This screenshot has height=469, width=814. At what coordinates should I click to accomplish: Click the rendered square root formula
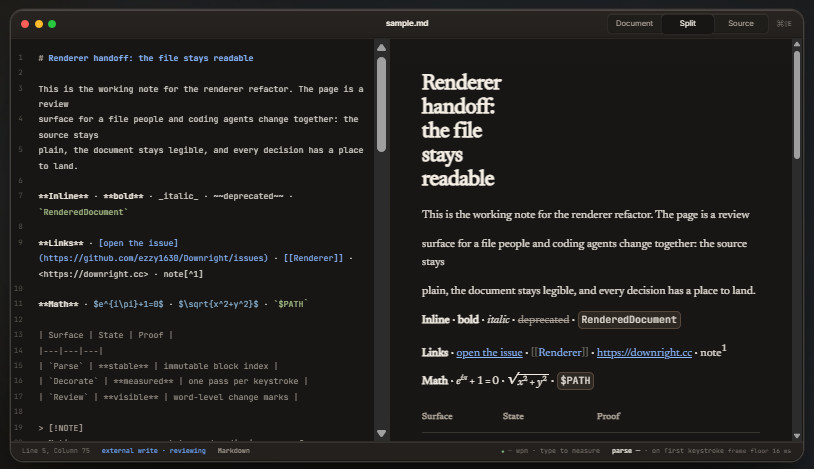527,380
